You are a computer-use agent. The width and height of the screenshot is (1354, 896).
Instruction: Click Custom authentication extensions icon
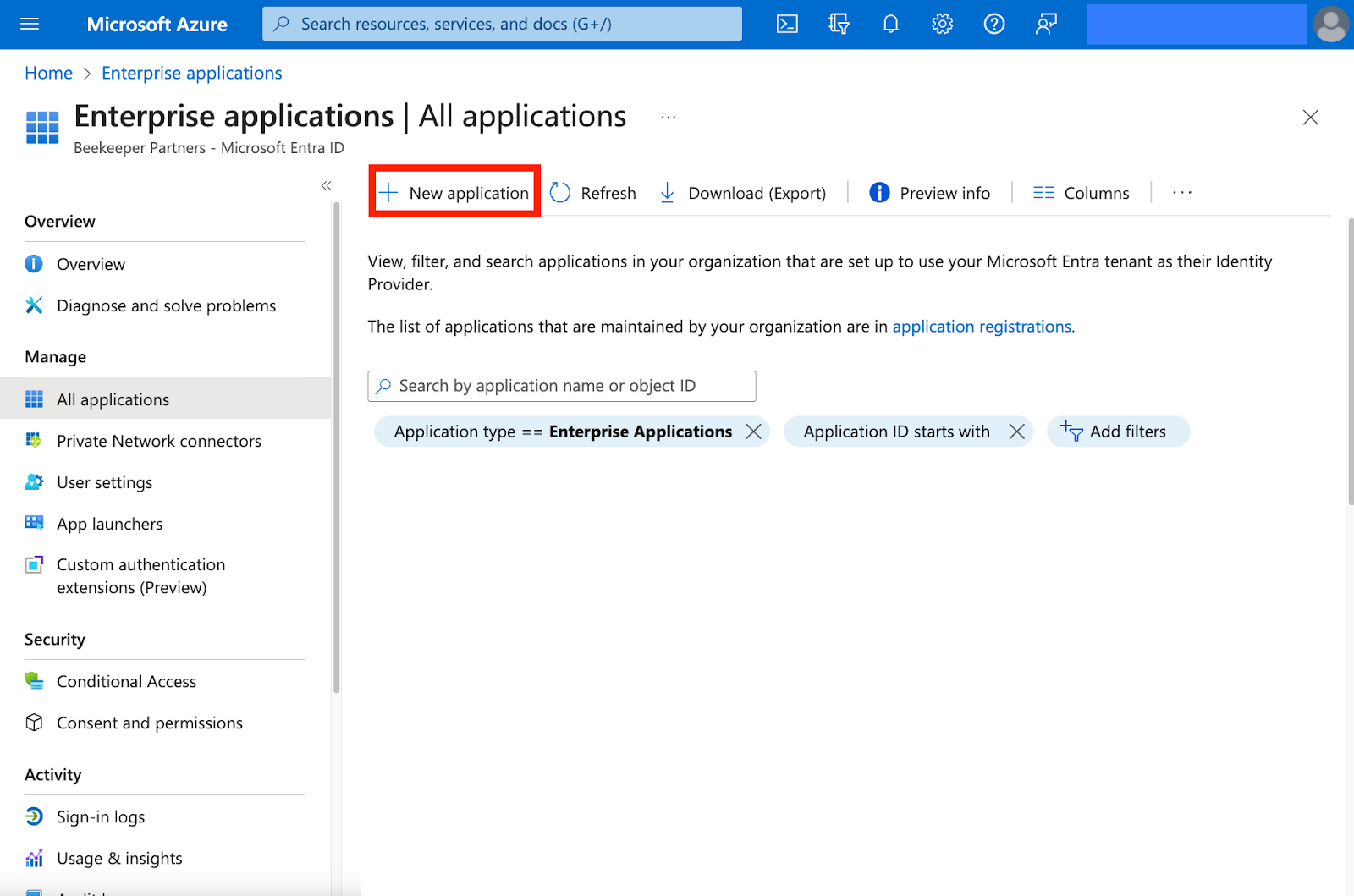(34, 564)
